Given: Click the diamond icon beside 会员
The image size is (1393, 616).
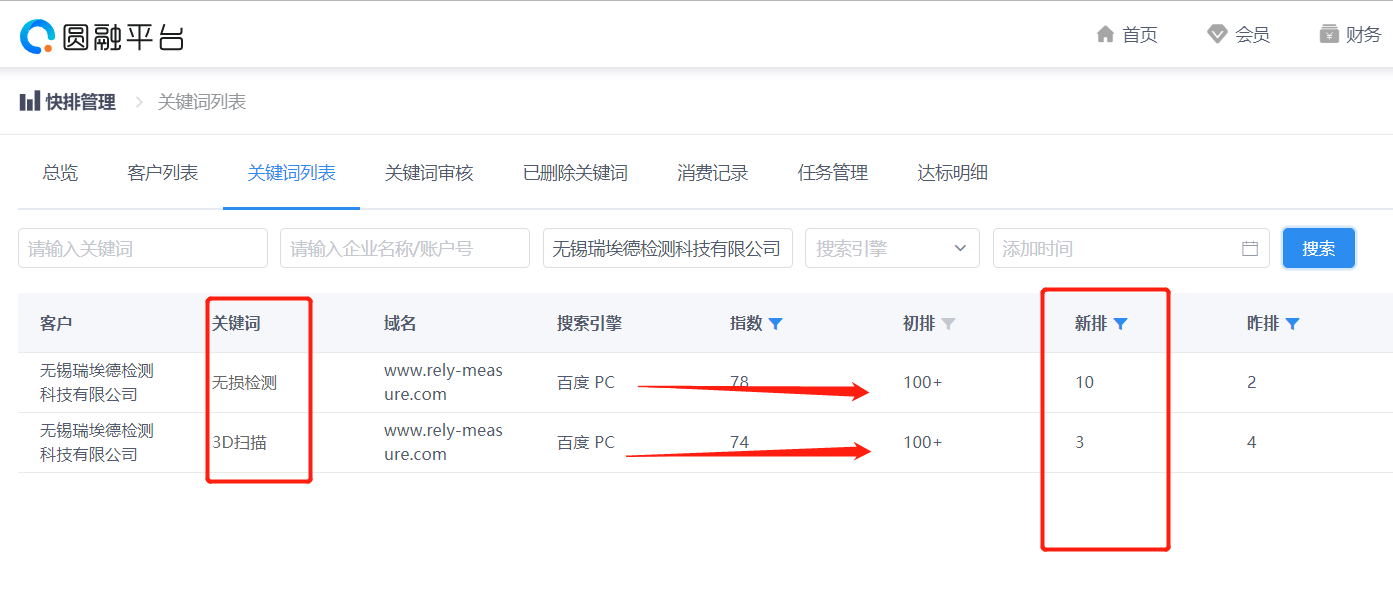Looking at the screenshot, I should coord(1217,33).
